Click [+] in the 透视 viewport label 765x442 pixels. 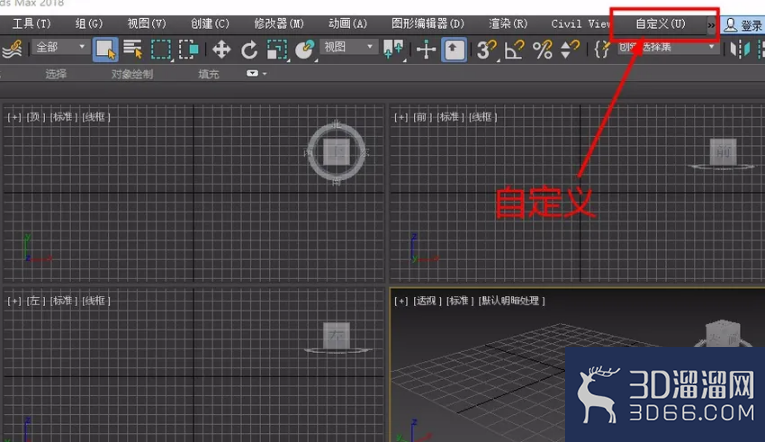401,301
